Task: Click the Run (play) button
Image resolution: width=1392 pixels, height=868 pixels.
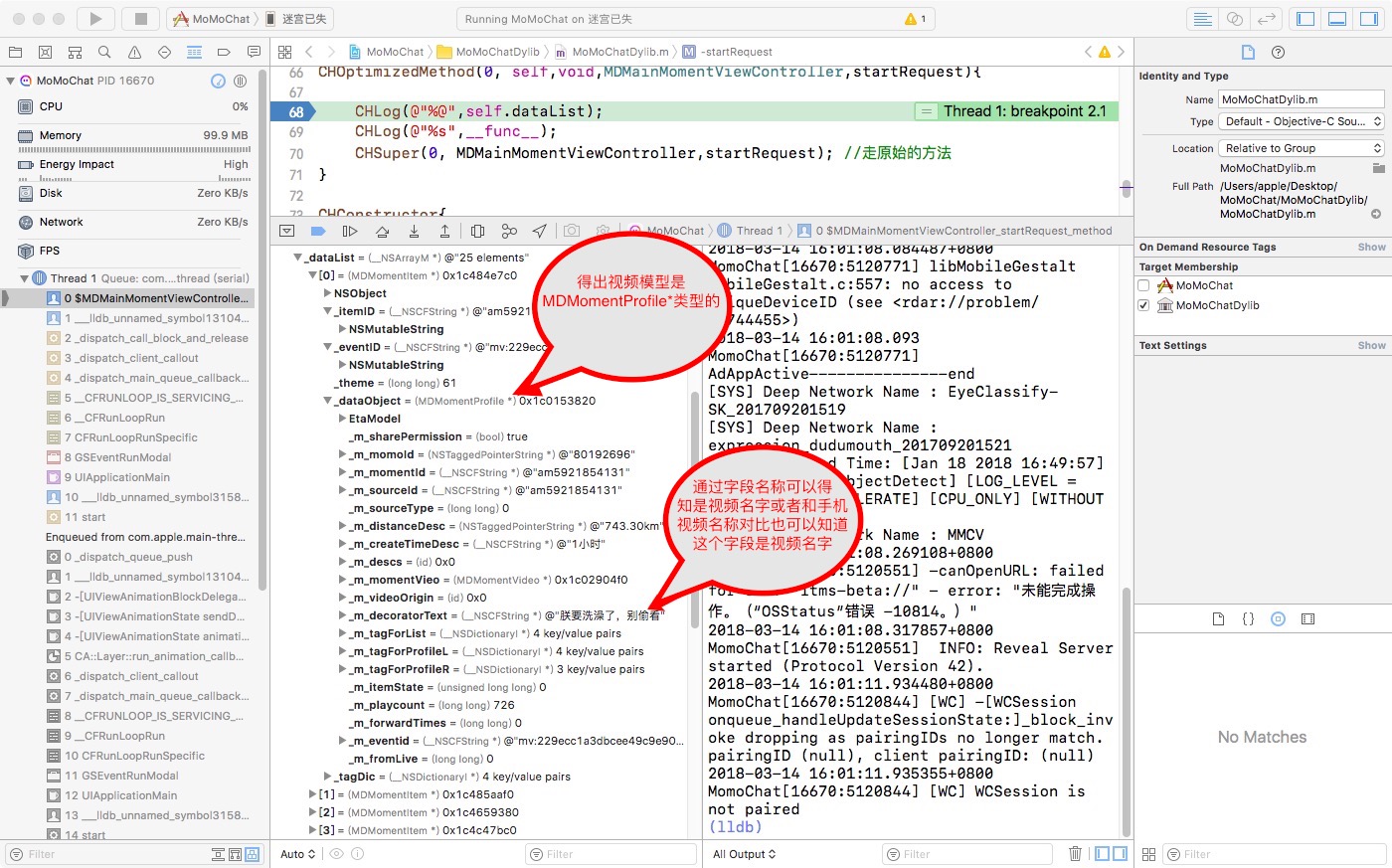Action: pyautogui.click(x=95, y=18)
